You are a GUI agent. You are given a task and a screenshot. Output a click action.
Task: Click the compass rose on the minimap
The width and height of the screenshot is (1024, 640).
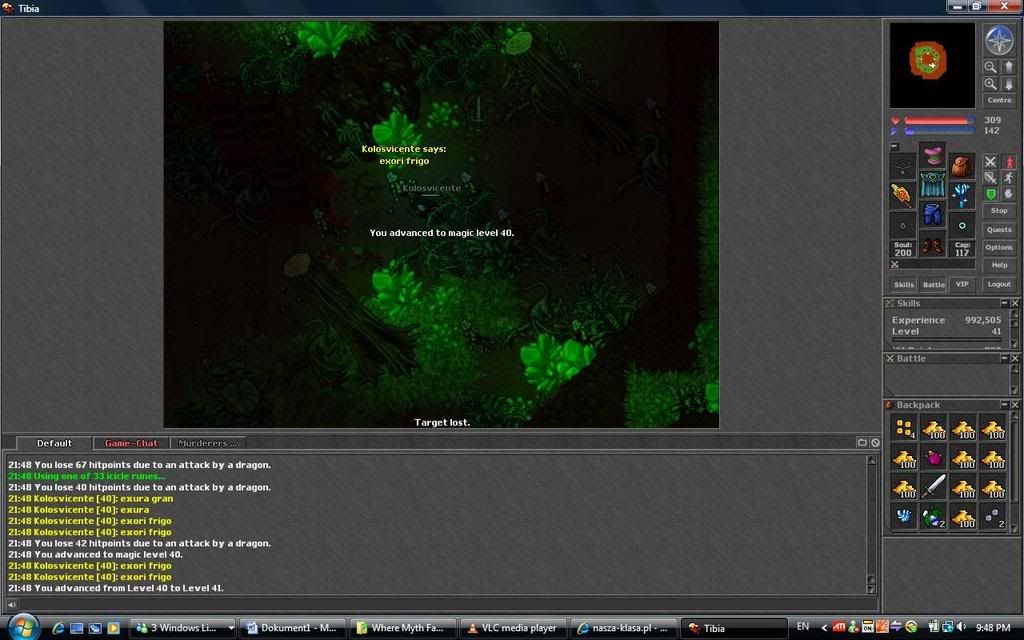999,40
